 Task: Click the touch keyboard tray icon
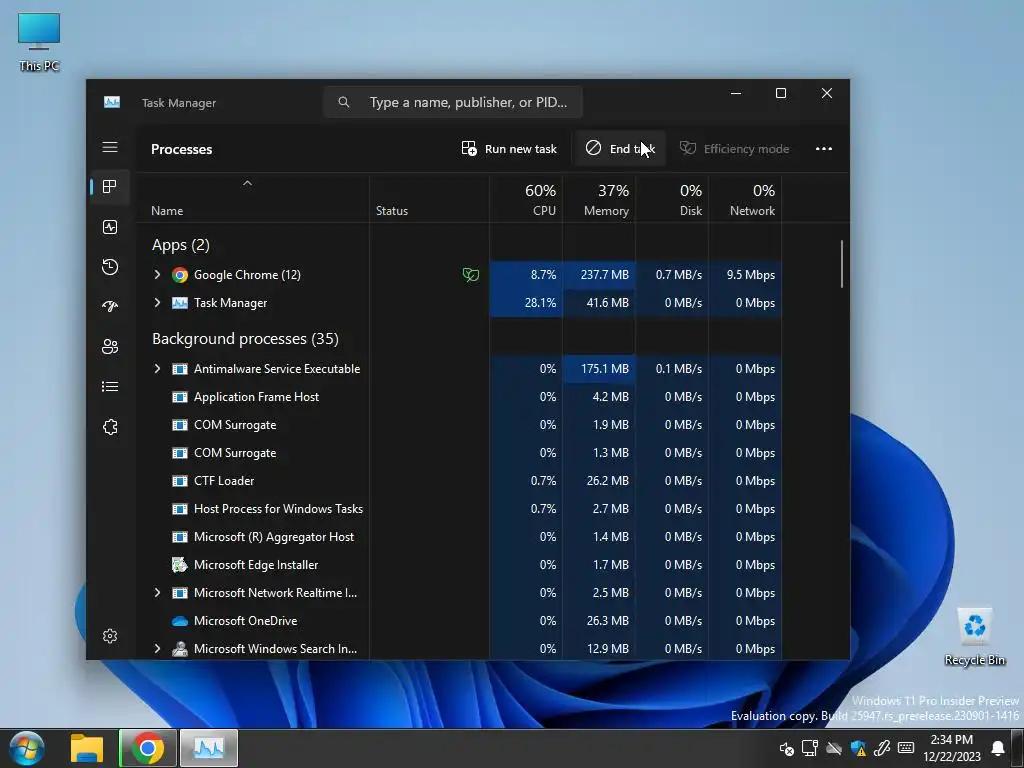(906, 748)
